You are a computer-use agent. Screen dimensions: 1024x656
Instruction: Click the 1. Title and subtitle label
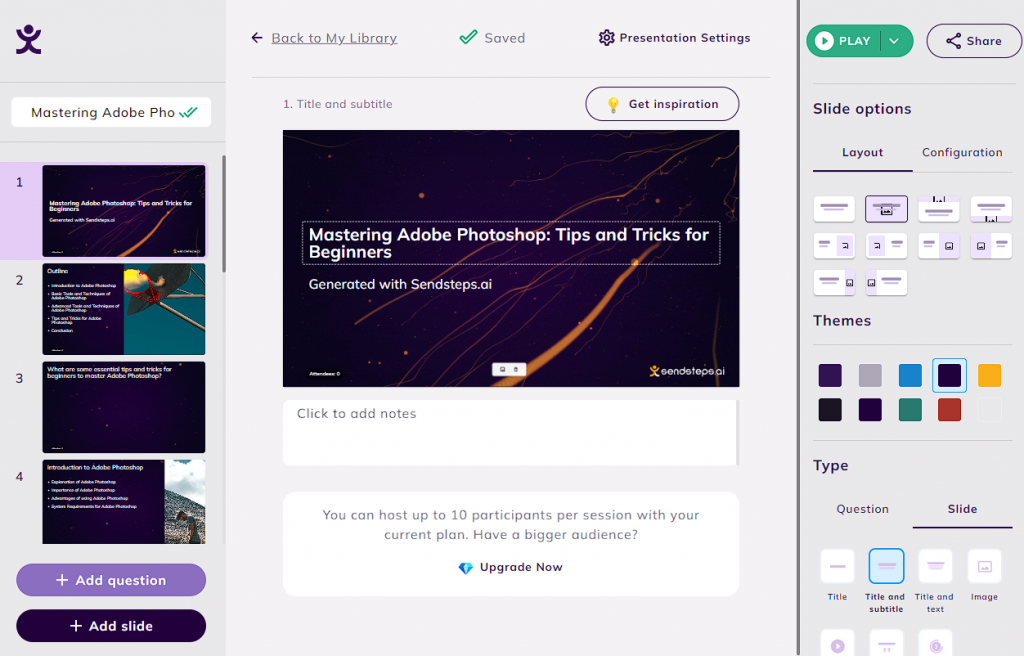tap(338, 104)
